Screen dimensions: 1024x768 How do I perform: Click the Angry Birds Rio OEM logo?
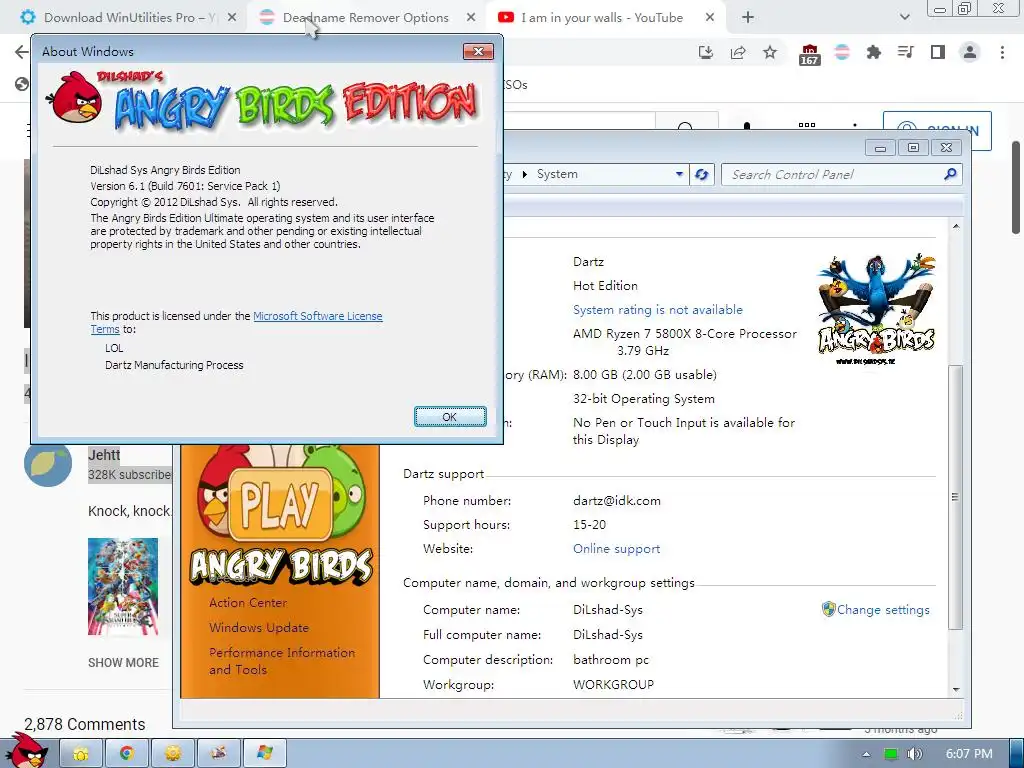tap(876, 309)
